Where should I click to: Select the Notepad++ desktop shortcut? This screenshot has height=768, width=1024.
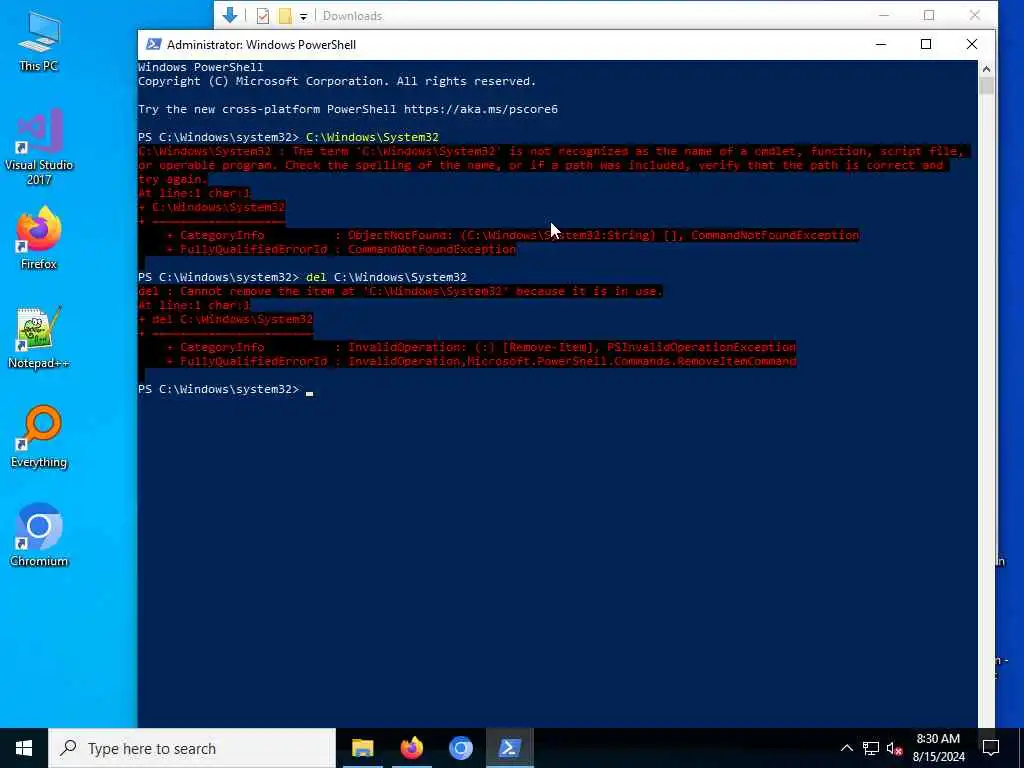[x=39, y=338]
